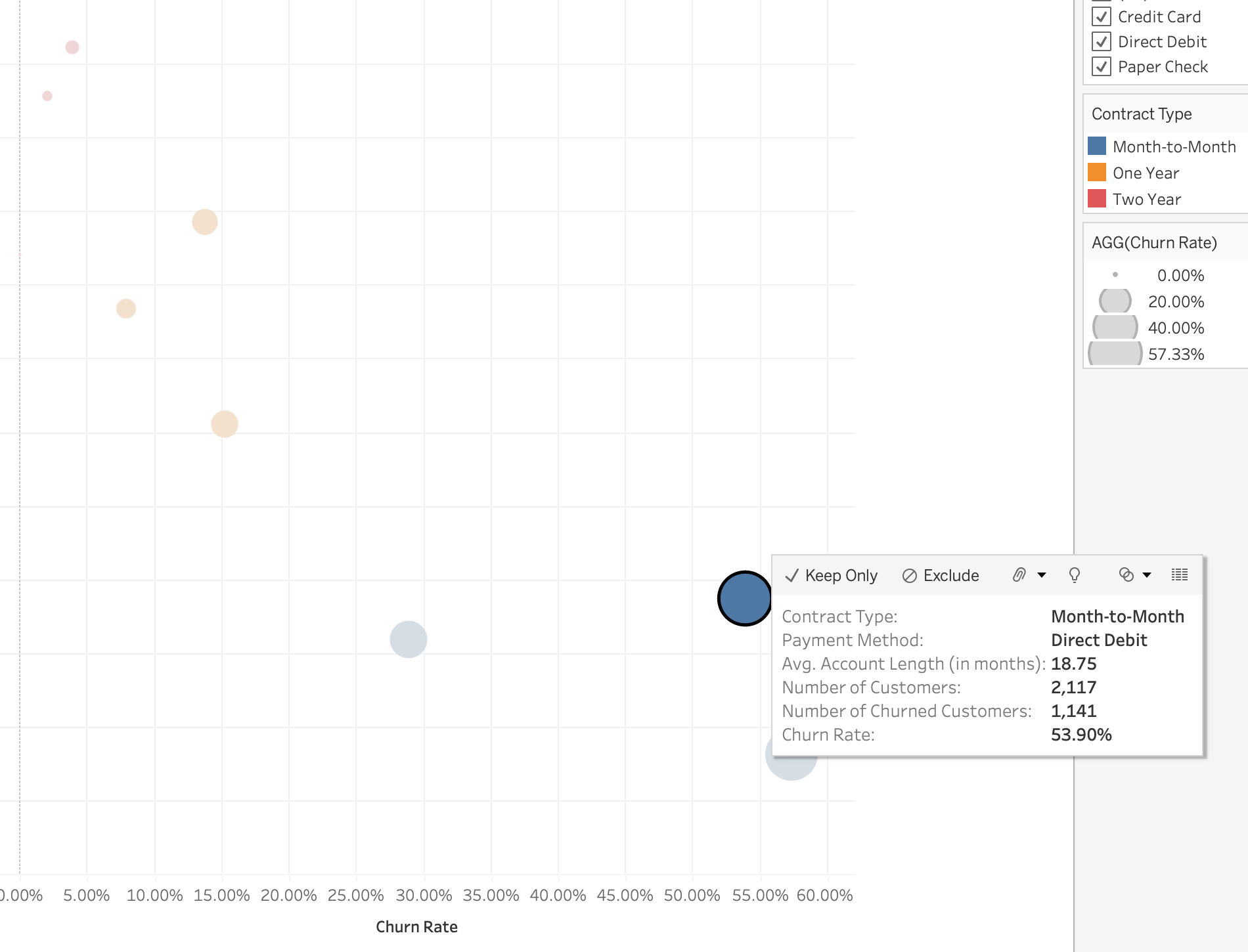Click the One Year orange legend swatch
Image resolution: width=1248 pixels, height=952 pixels.
click(x=1097, y=172)
